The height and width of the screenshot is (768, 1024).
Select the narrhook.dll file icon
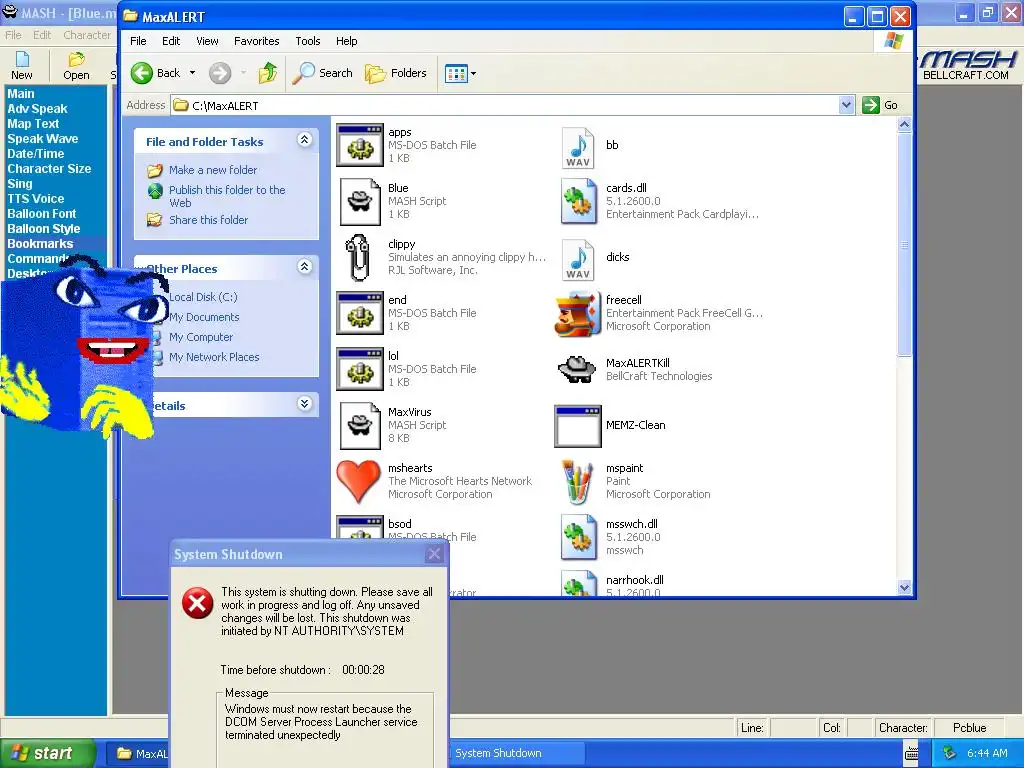click(x=577, y=583)
